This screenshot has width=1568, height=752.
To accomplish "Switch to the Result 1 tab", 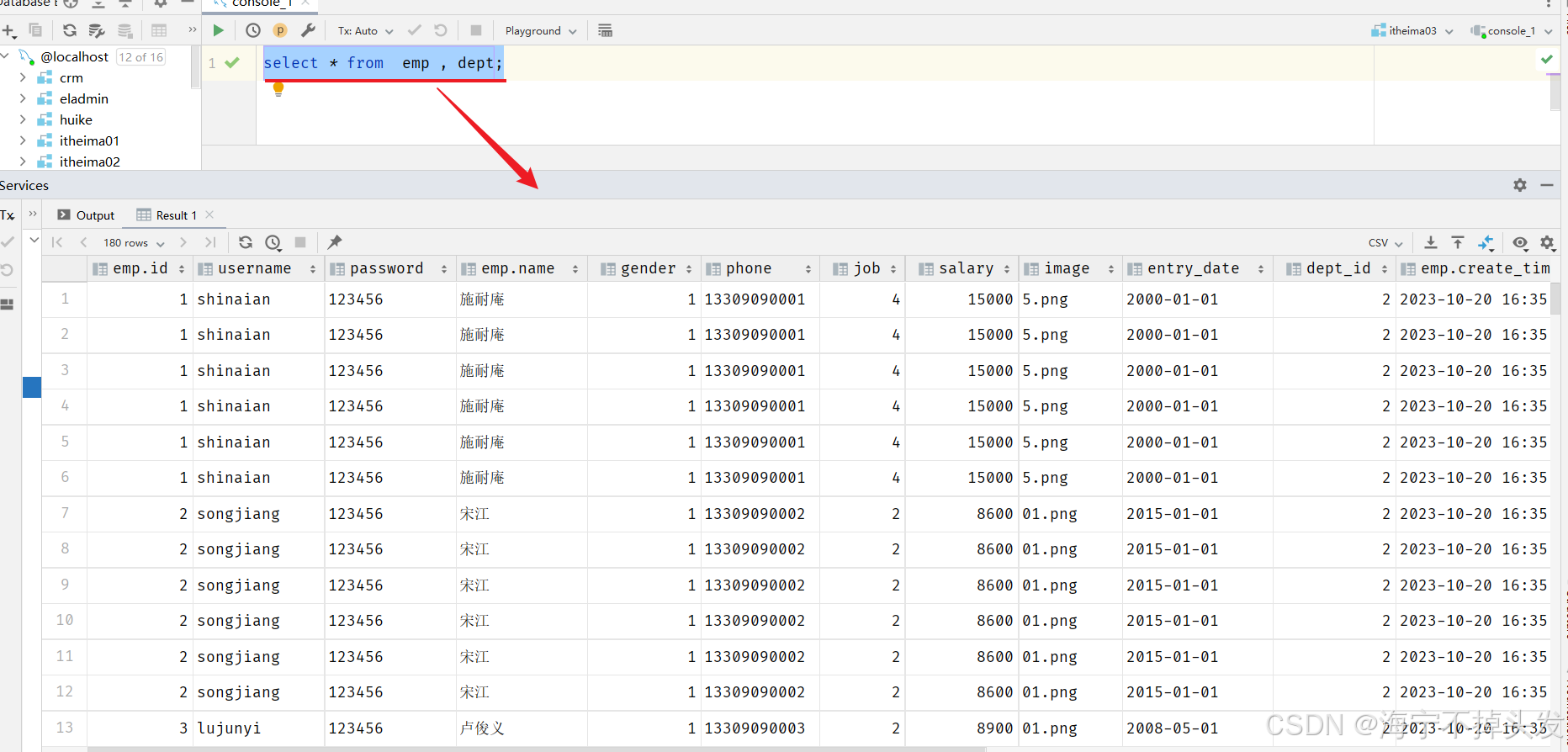I will [167, 215].
